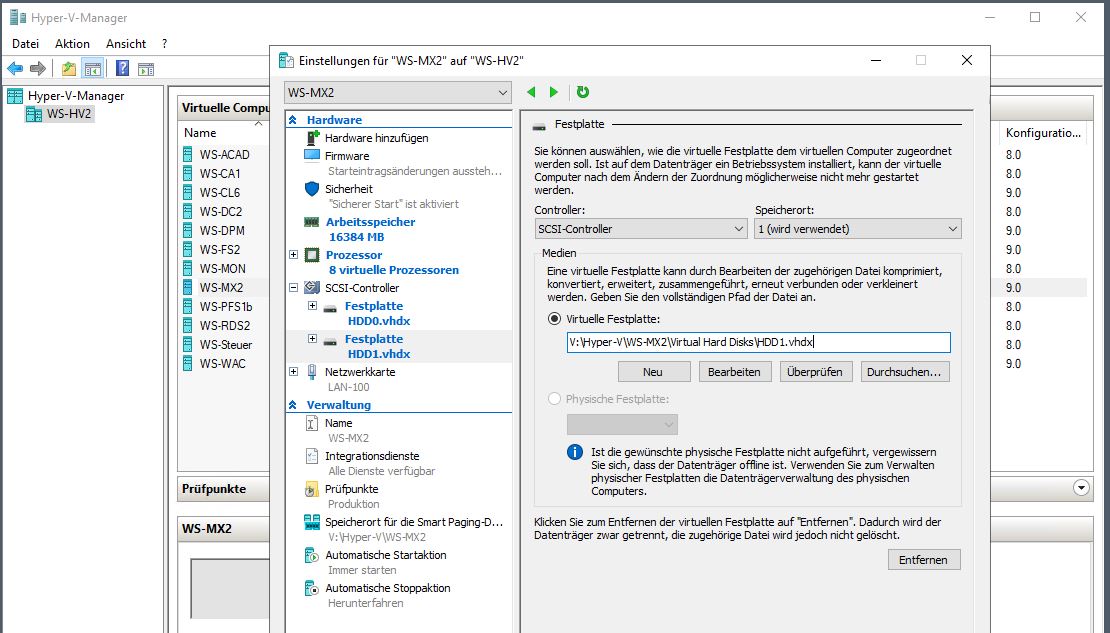Collapse the SCSI-Controller tree node
This screenshot has height=633, width=1110.
coord(294,288)
